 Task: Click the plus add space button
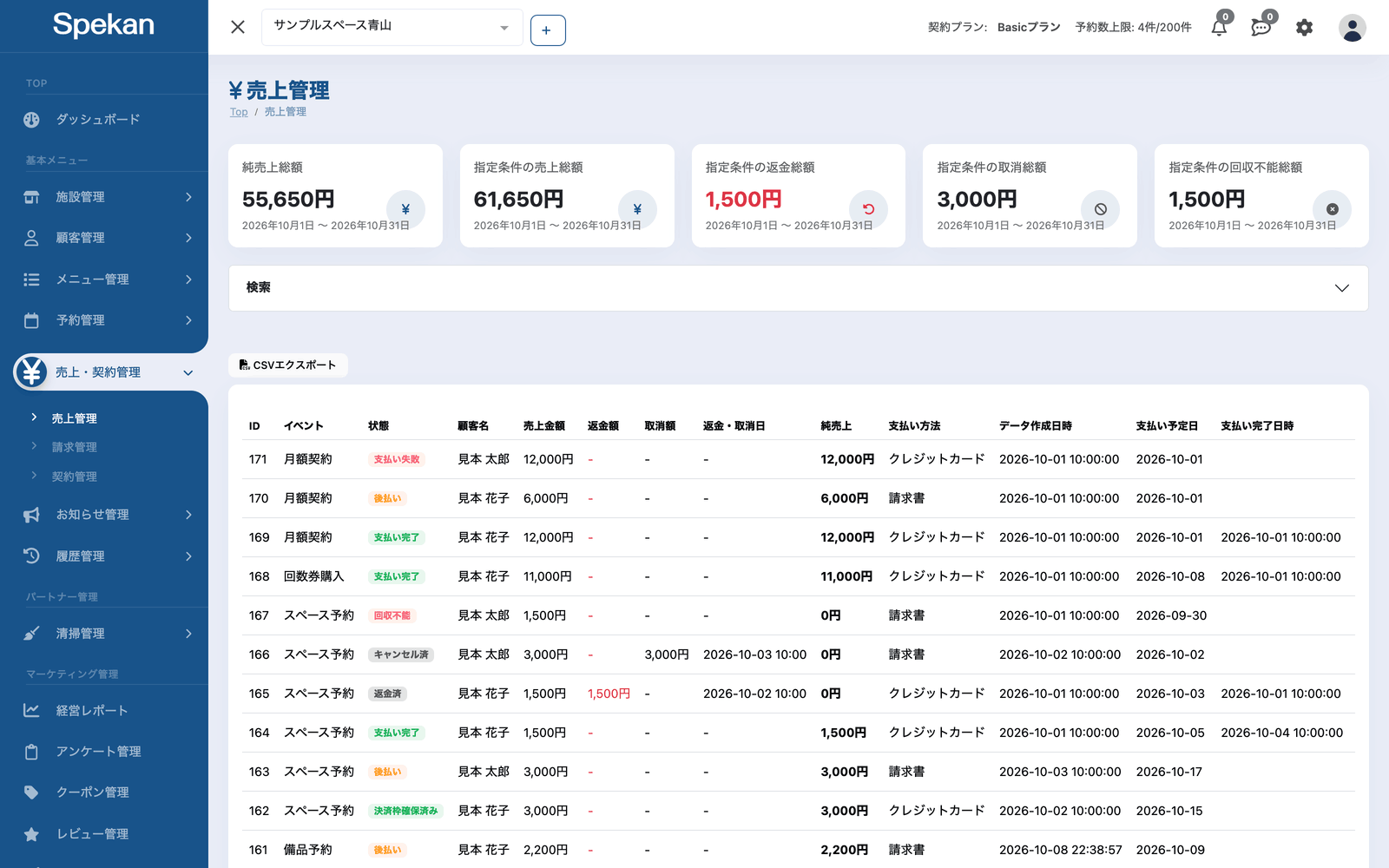tap(548, 30)
